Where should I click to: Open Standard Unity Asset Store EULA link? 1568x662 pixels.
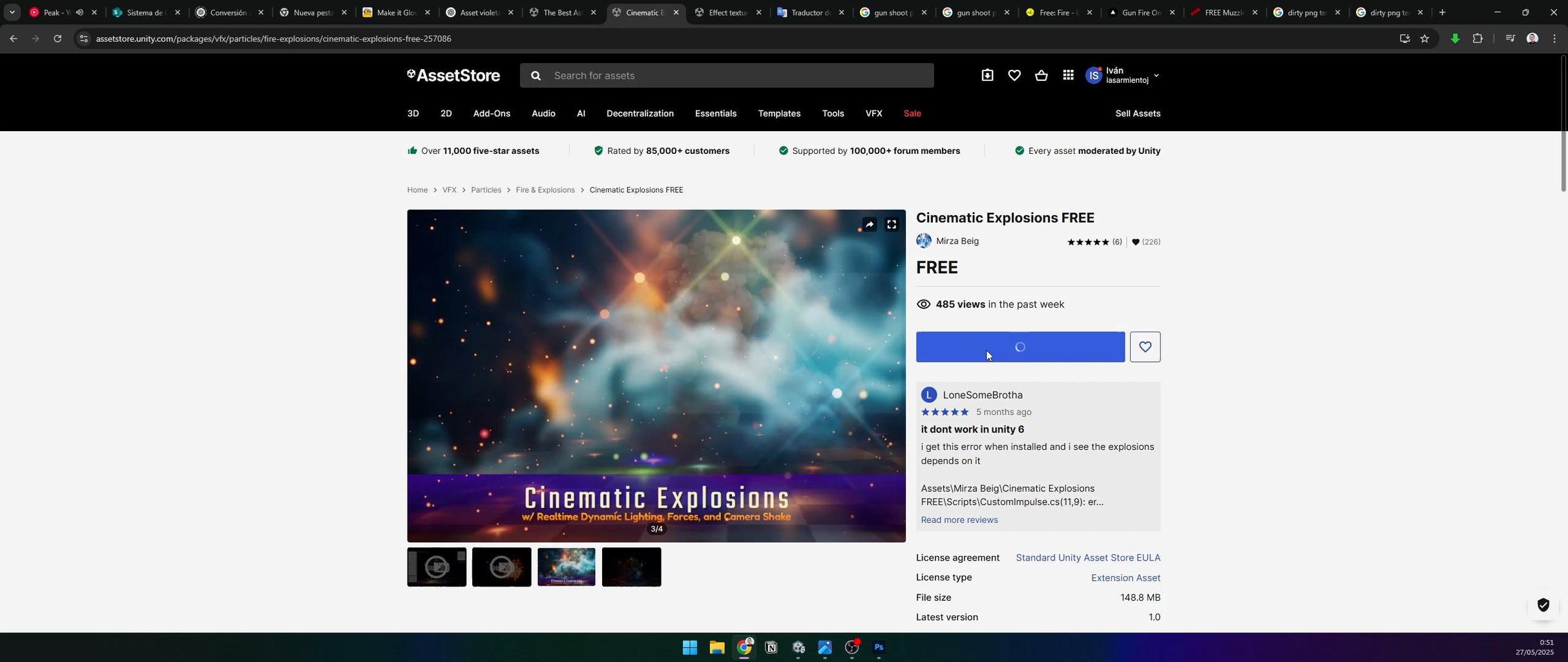pyautogui.click(x=1088, y=558)
